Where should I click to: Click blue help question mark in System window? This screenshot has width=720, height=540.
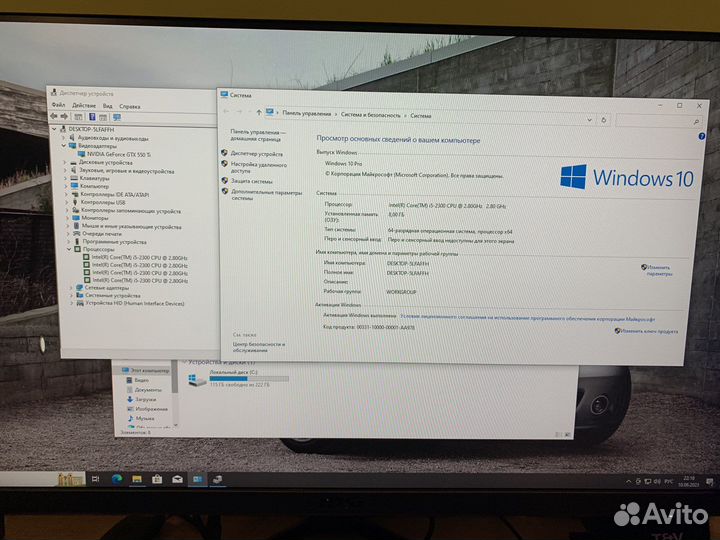point(702,136)
